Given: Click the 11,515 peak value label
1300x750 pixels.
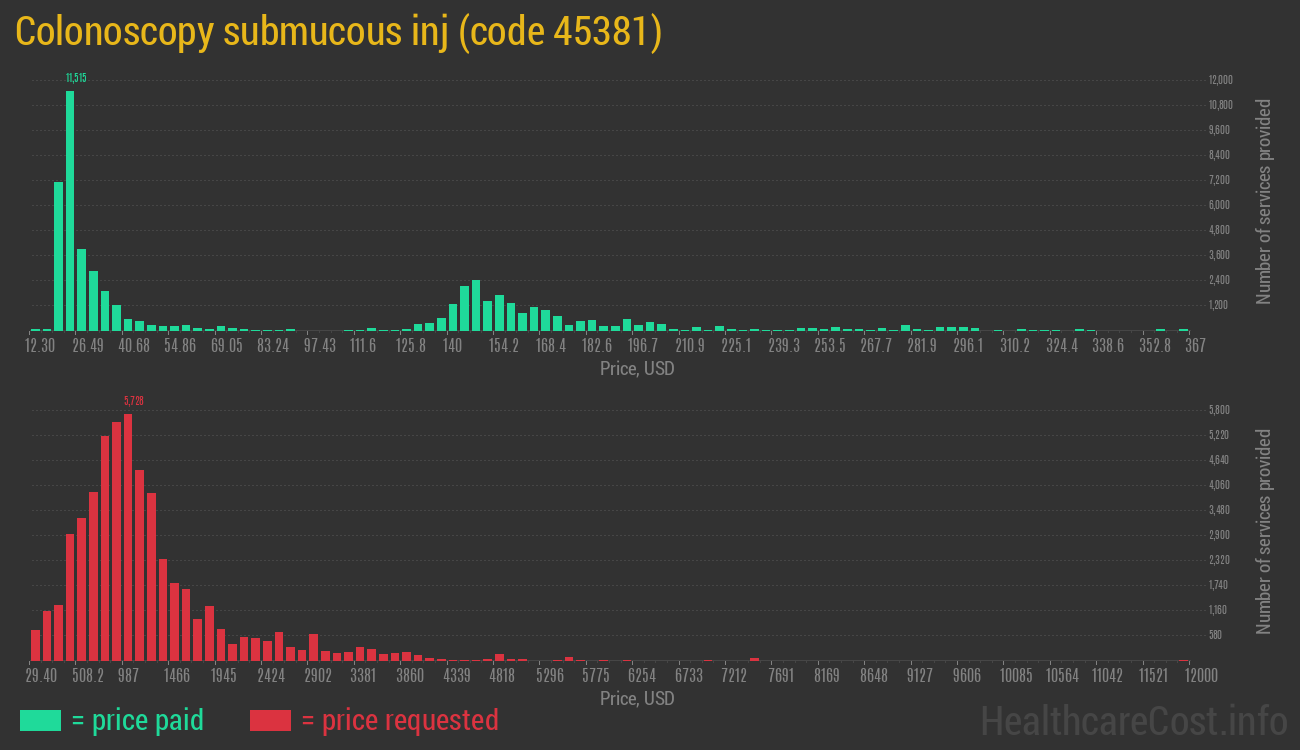Looking at the screenshot, I should (x=76, y=78).
